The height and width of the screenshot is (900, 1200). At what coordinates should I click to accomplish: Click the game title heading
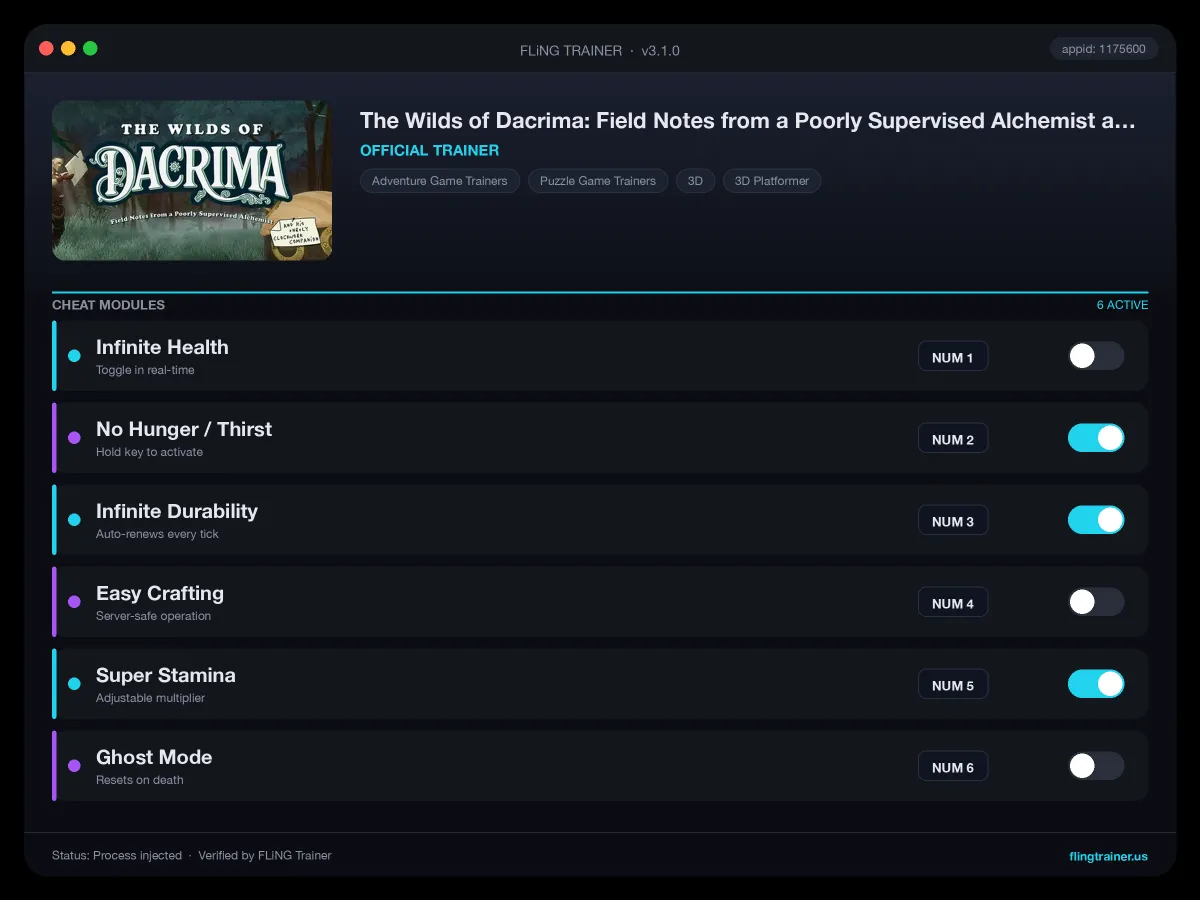[x=748, y=121]
